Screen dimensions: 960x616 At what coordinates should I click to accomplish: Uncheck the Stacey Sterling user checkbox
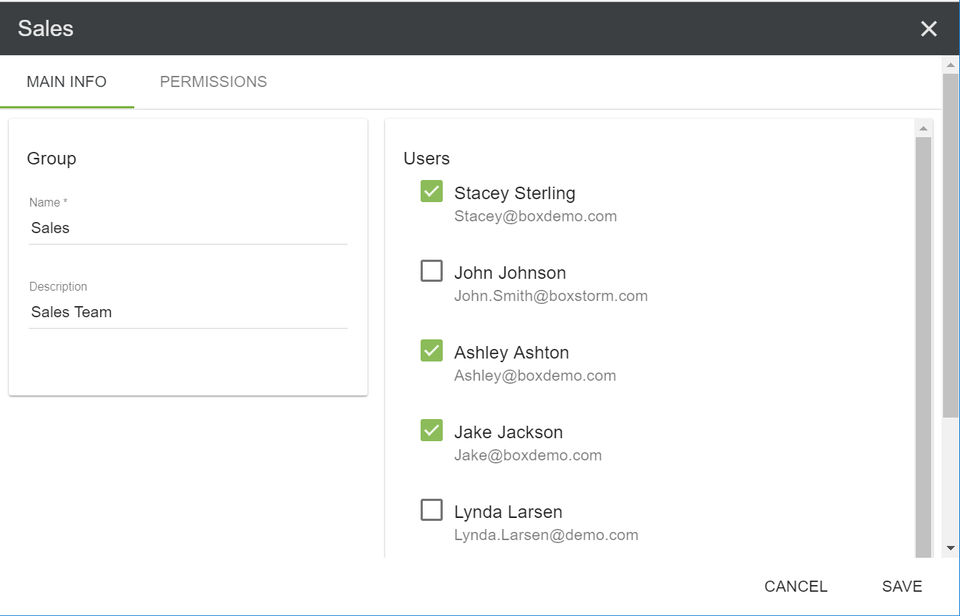431,191
